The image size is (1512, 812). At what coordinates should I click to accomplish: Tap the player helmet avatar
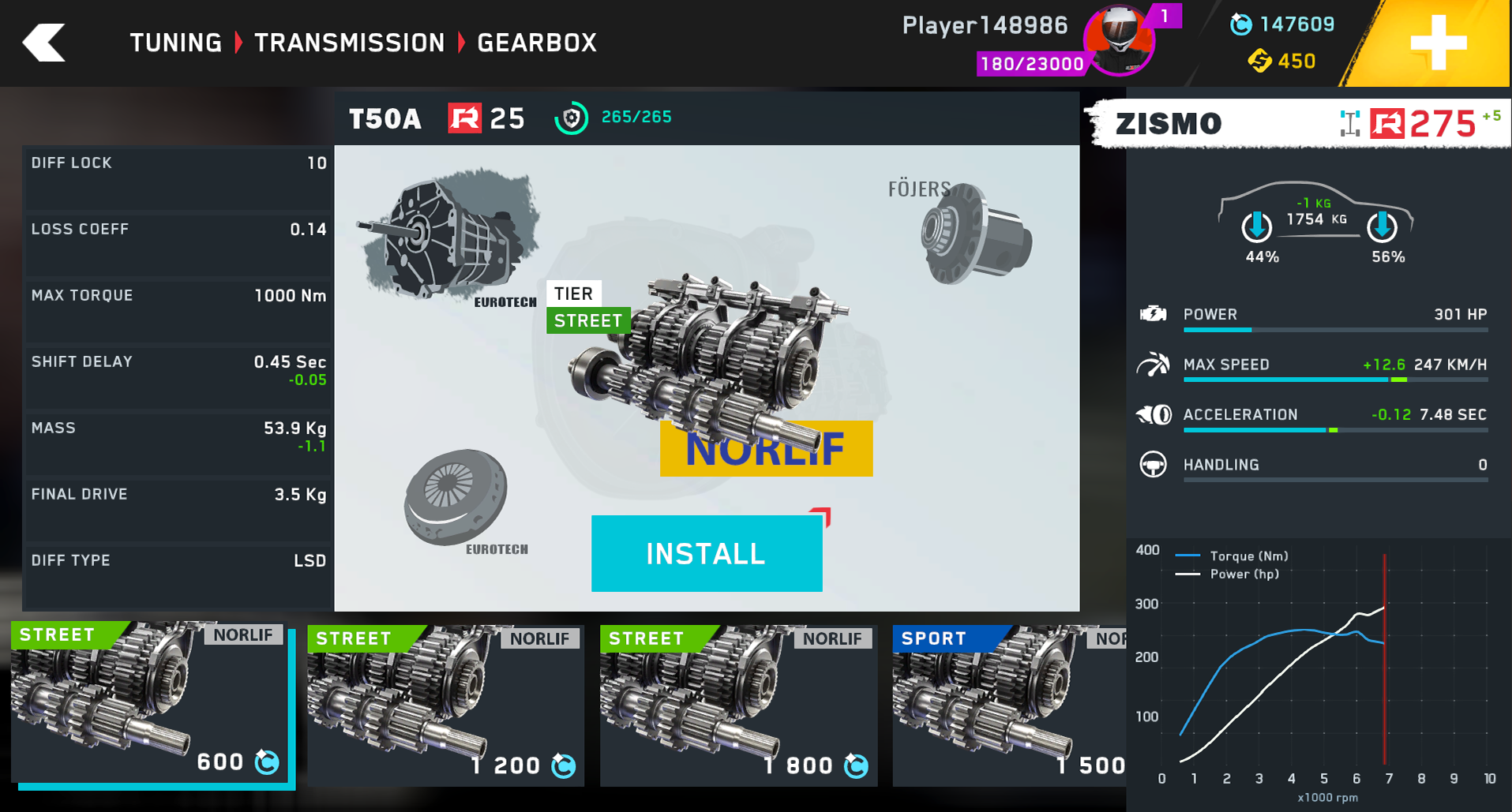pos(1119,40)
